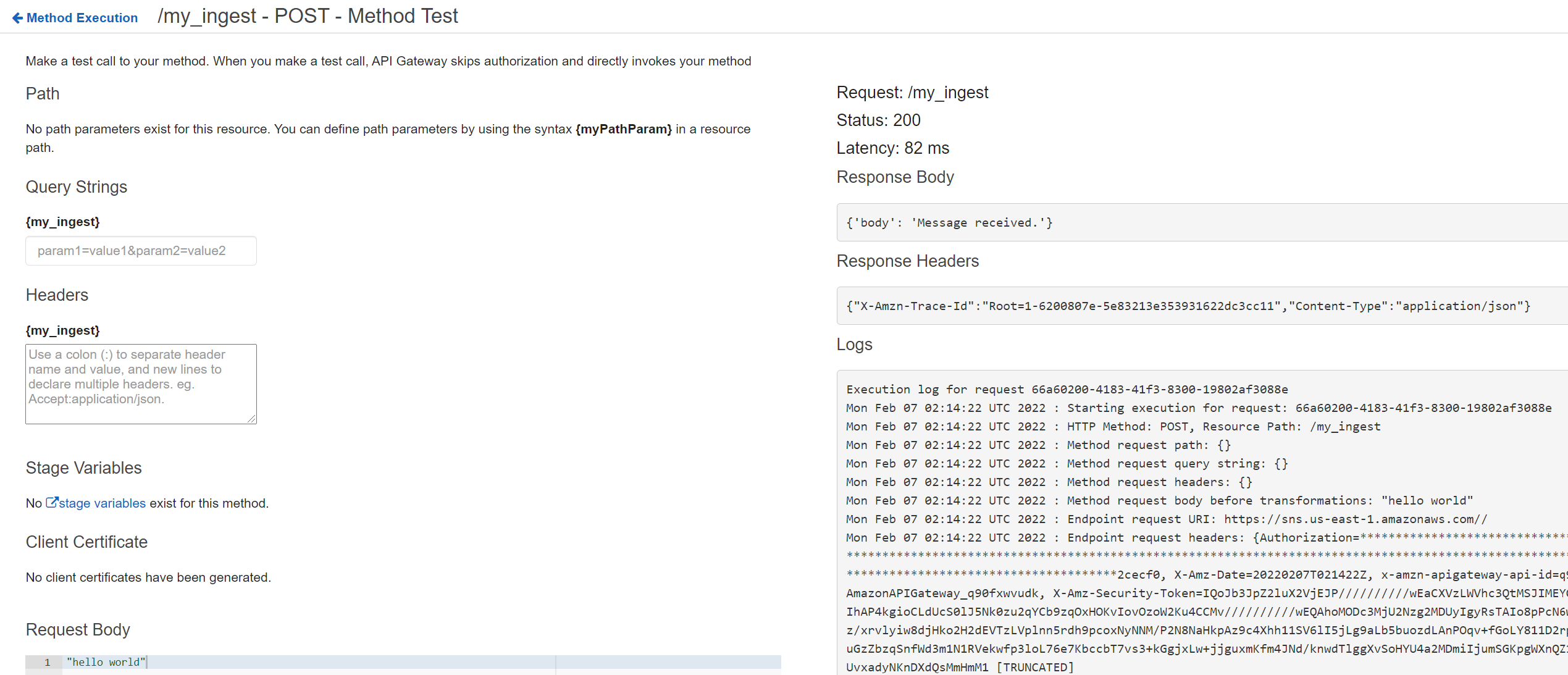This screenshot has height=675, width=1568.
Task: Go back via Method Execution link
Action: click(82, 18)
